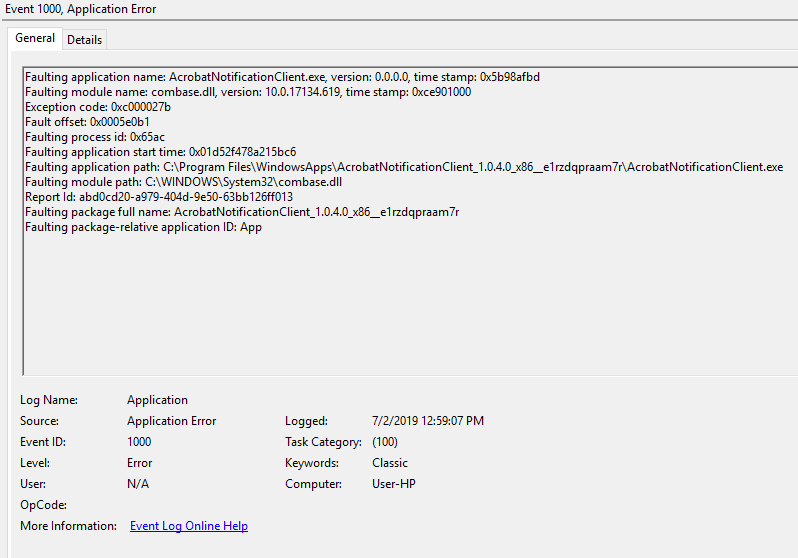This screenshot has width=798, height=558.
Task: Open the Details tab
Action: point(84,40)
